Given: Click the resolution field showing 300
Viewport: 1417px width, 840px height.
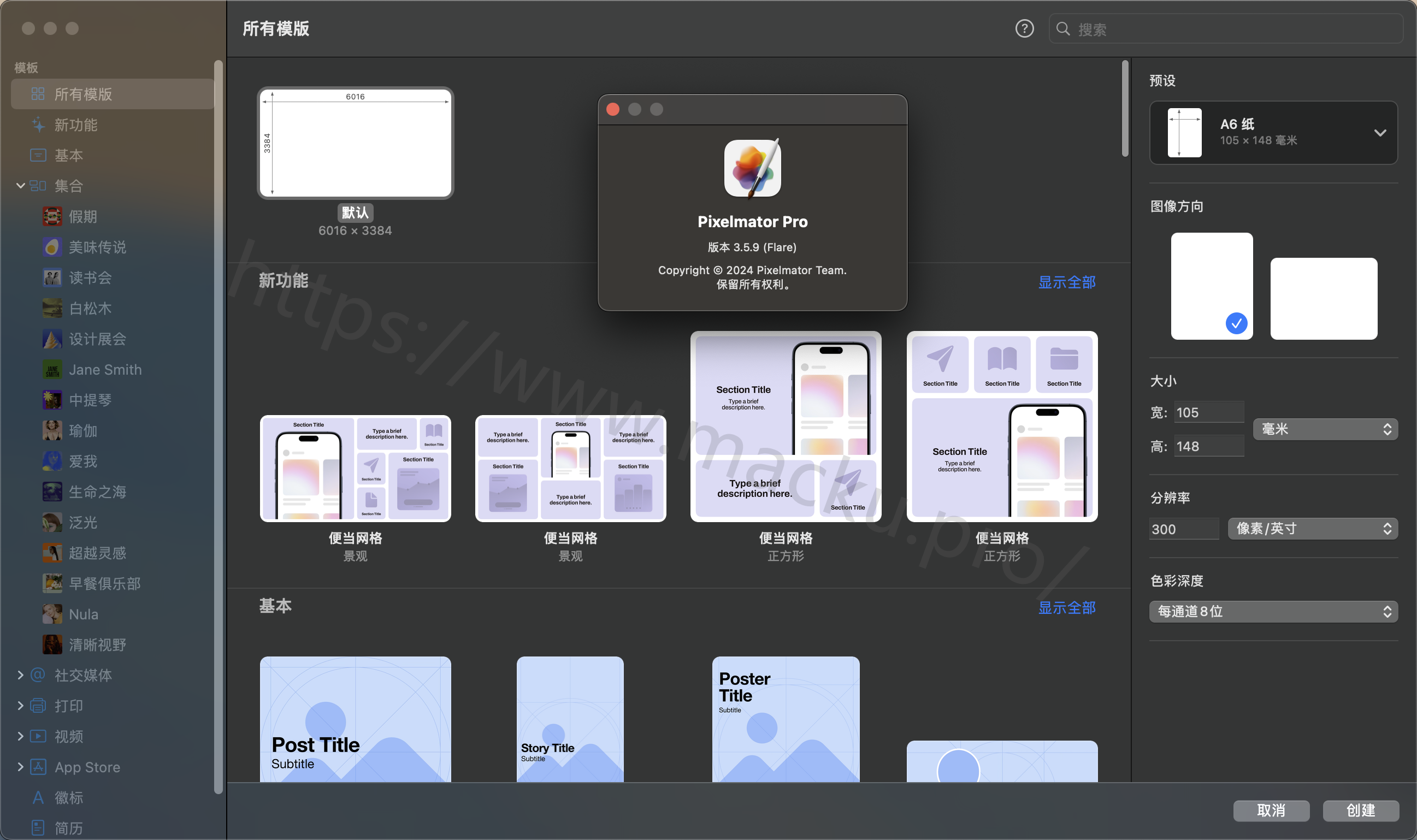Looking at the screenshot, I should point(1184,529).
